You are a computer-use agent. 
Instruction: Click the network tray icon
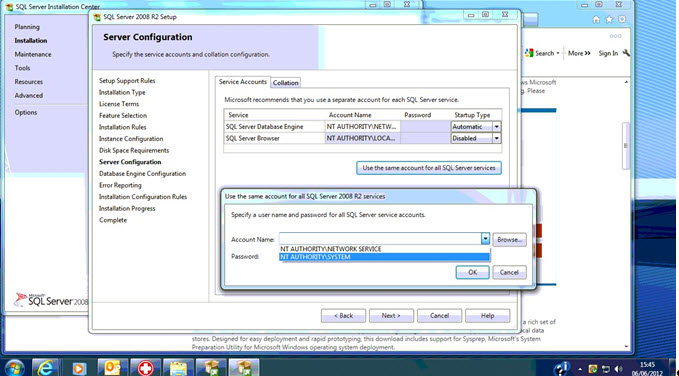tap(605, 369)
